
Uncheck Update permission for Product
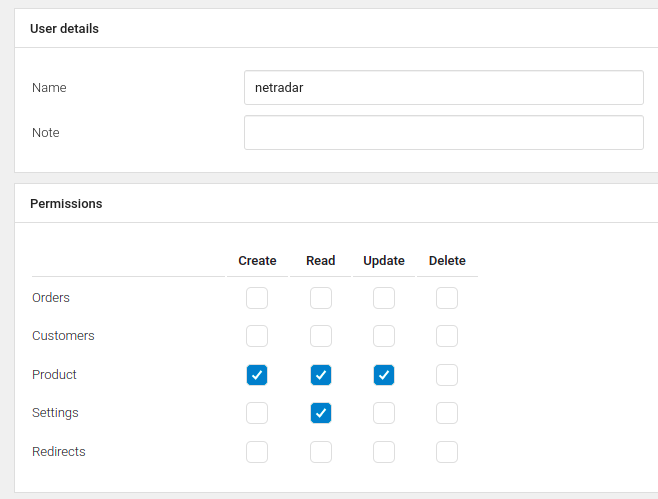pos(384,375)
